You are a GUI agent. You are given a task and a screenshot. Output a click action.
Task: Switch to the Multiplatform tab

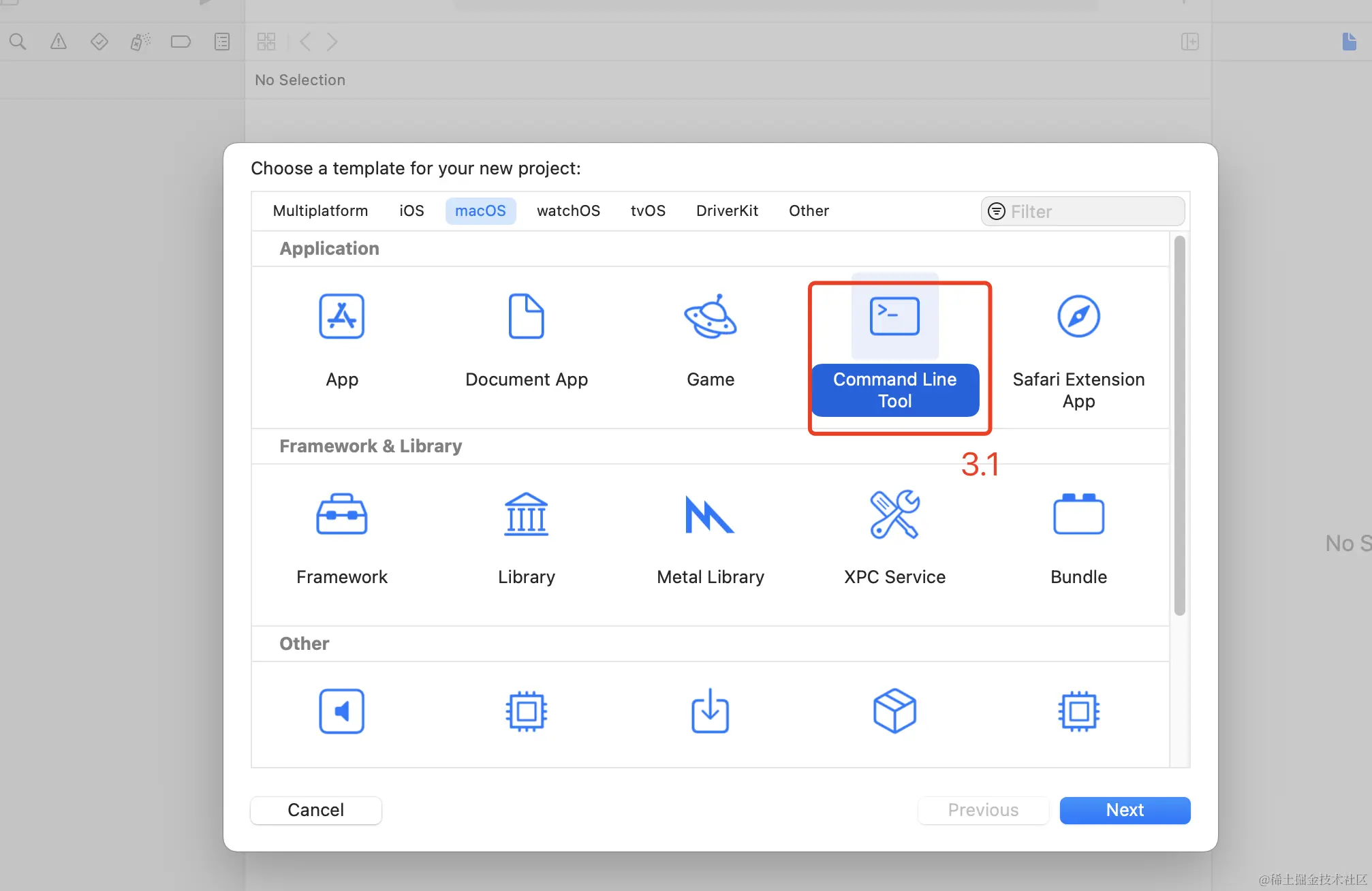click(x=320, y=211)
